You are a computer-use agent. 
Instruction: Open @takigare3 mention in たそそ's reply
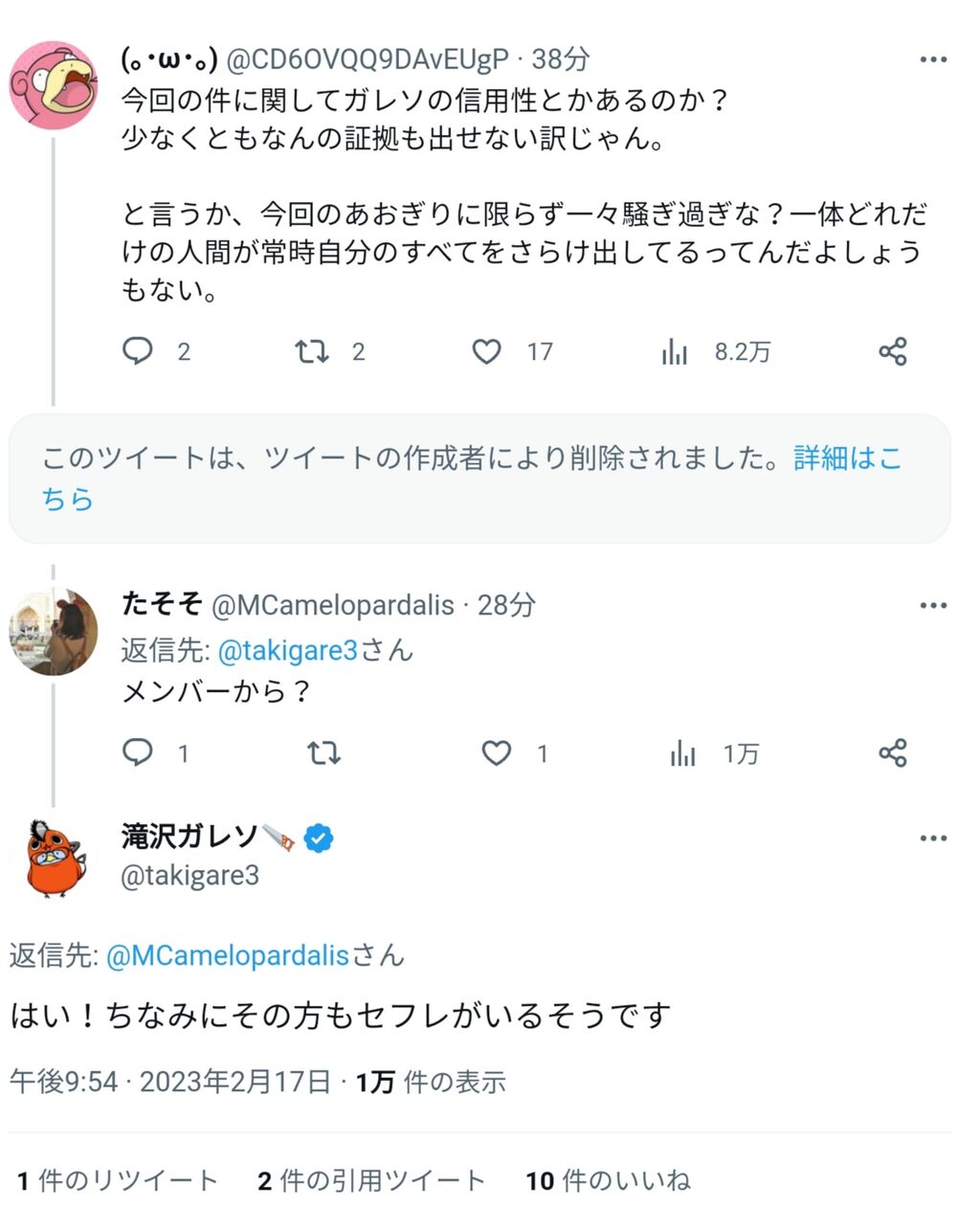coord(287,651)
